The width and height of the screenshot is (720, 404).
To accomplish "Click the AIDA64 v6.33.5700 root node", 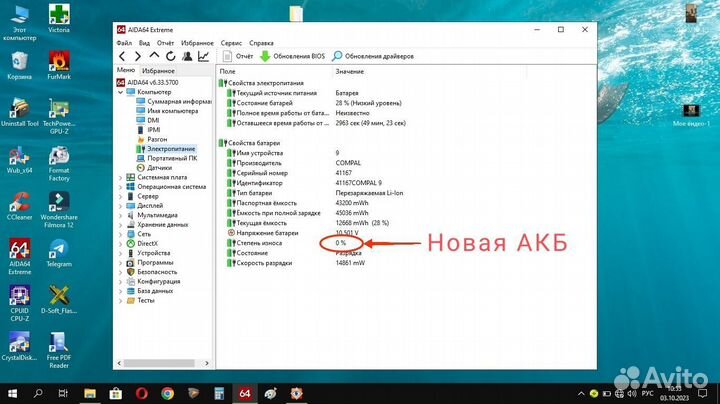I will click(147, 83).
